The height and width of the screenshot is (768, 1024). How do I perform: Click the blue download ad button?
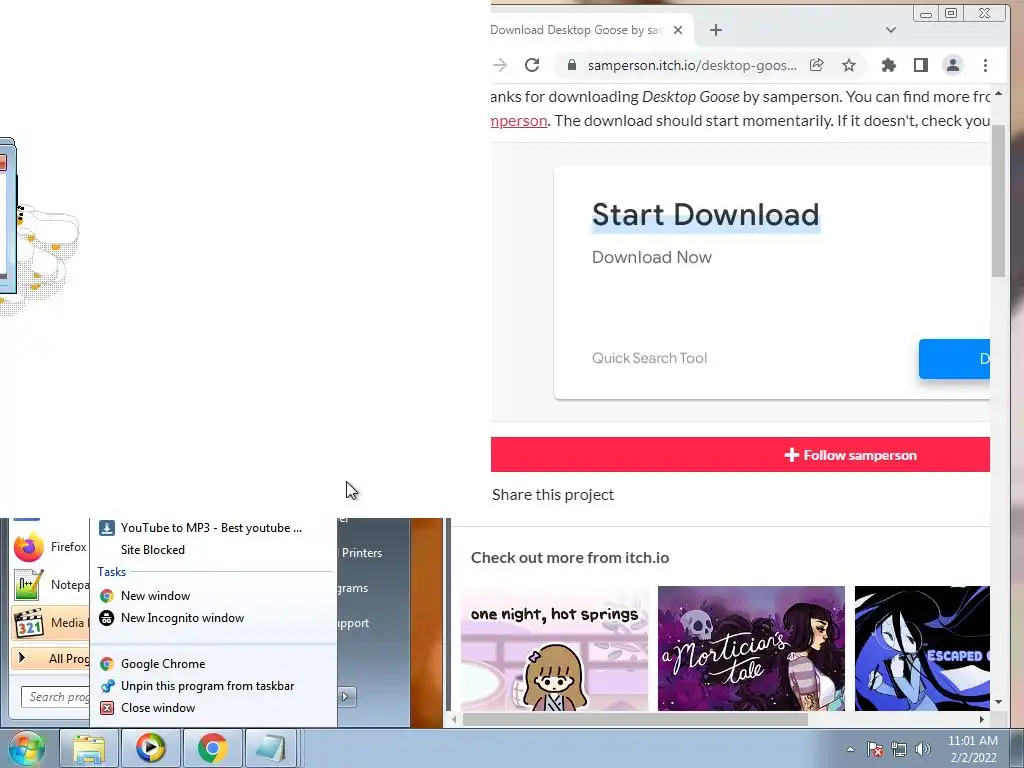pos(954,359)
